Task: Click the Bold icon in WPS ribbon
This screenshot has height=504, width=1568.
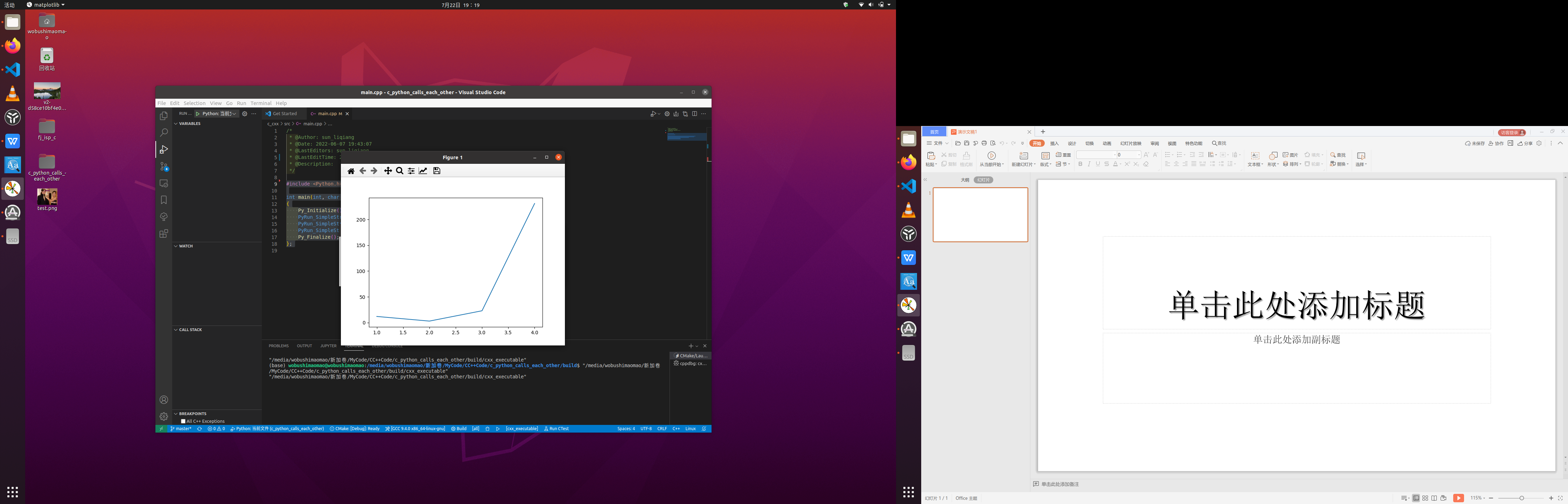Action: [1080, 164]
